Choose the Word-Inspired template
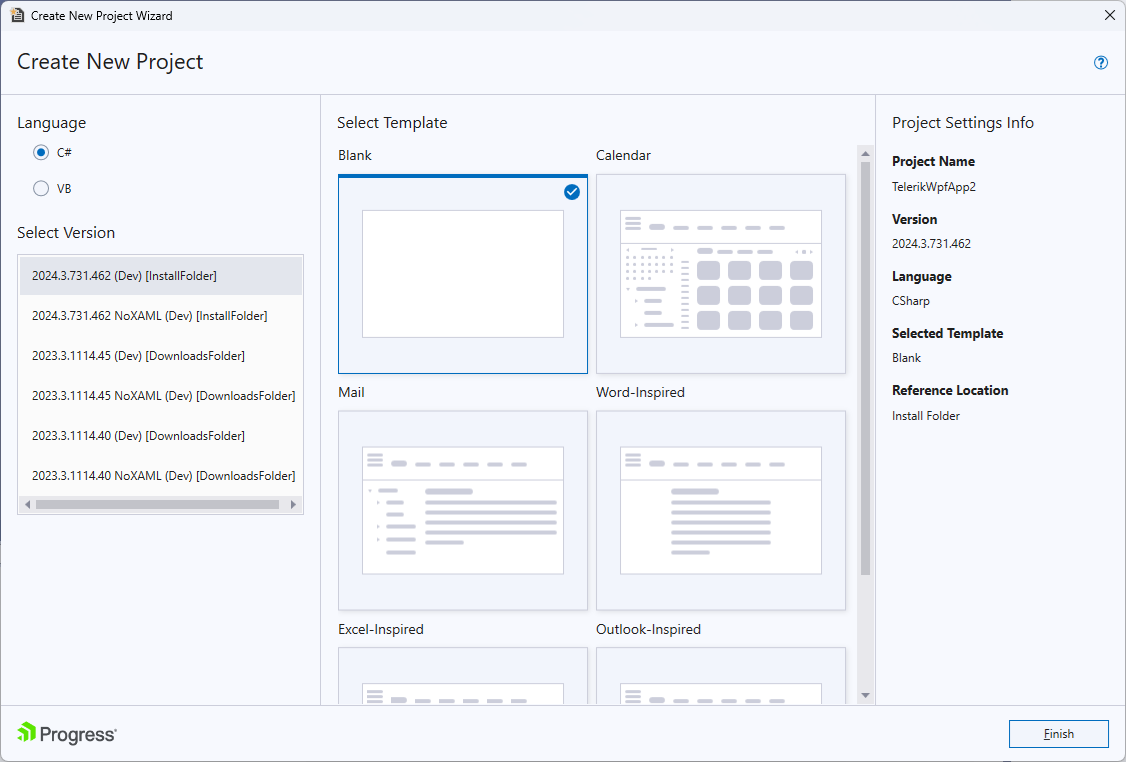The image size is (1126, 762). coord(720,510)
